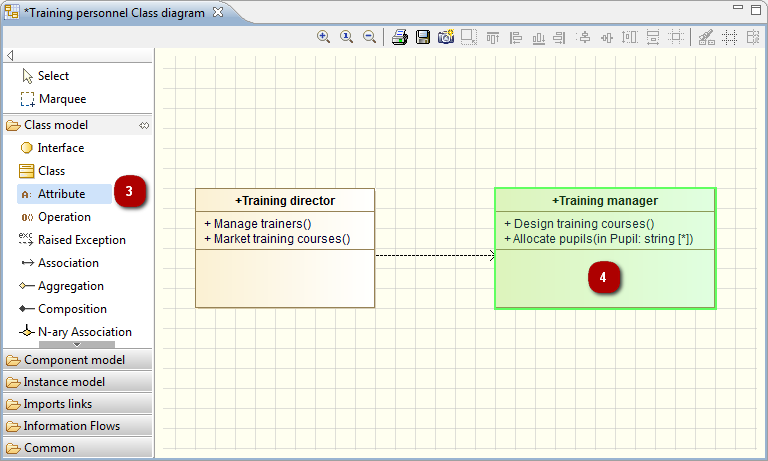
Task: Select the Operation palette tool
Action: tap(64, 217)
